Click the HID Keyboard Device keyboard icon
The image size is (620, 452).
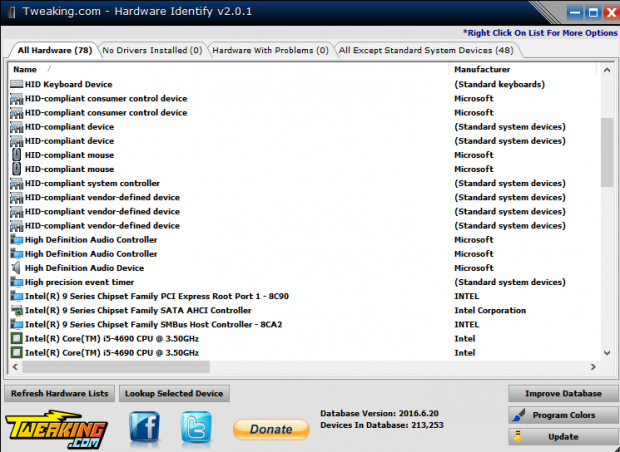click(16, 84)
